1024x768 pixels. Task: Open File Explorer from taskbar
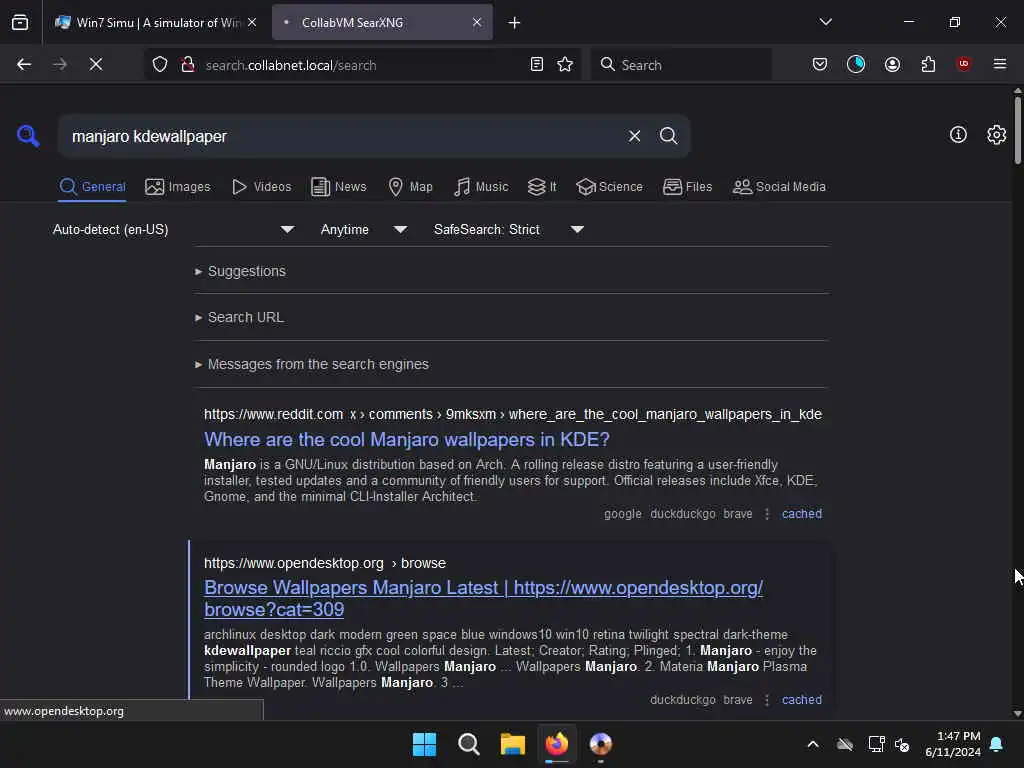point(513,744)
